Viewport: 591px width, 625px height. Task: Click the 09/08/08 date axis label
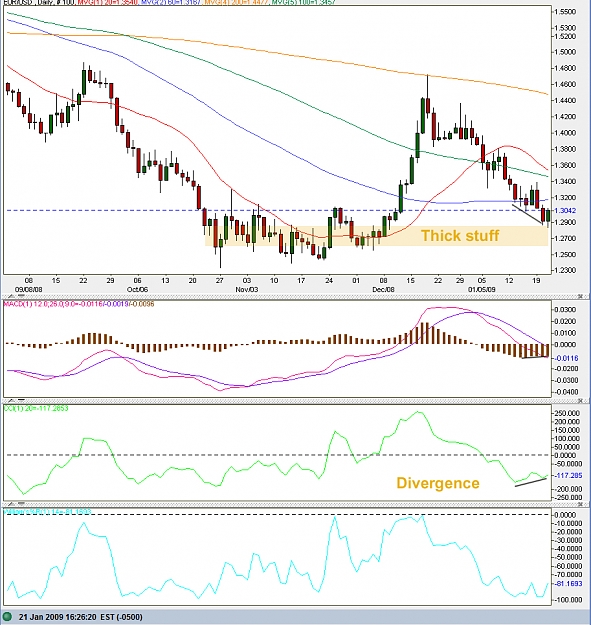[x=29, y=289]
